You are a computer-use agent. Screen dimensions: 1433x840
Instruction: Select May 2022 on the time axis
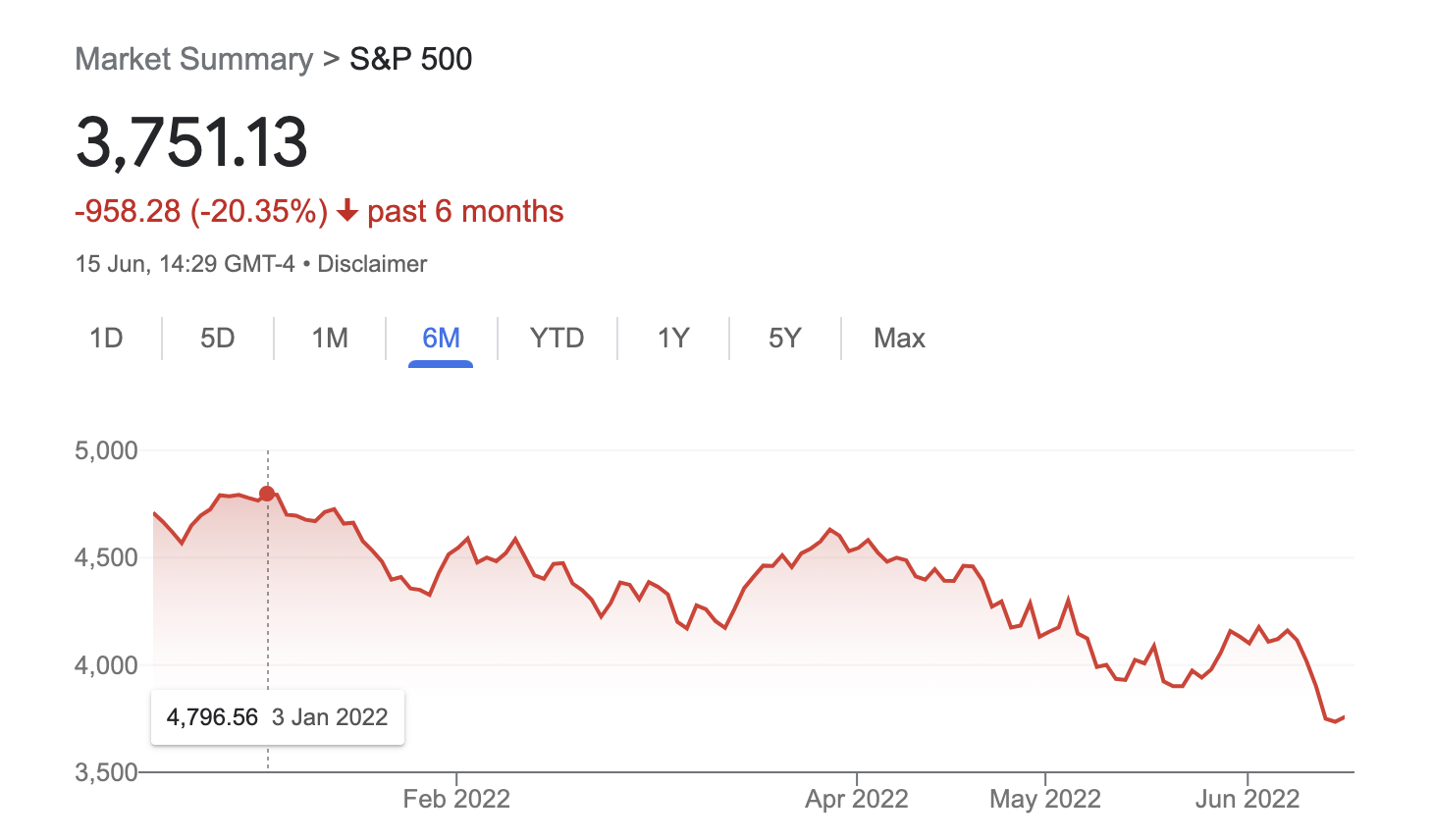pyautogui.click(x=1044, y=799)
